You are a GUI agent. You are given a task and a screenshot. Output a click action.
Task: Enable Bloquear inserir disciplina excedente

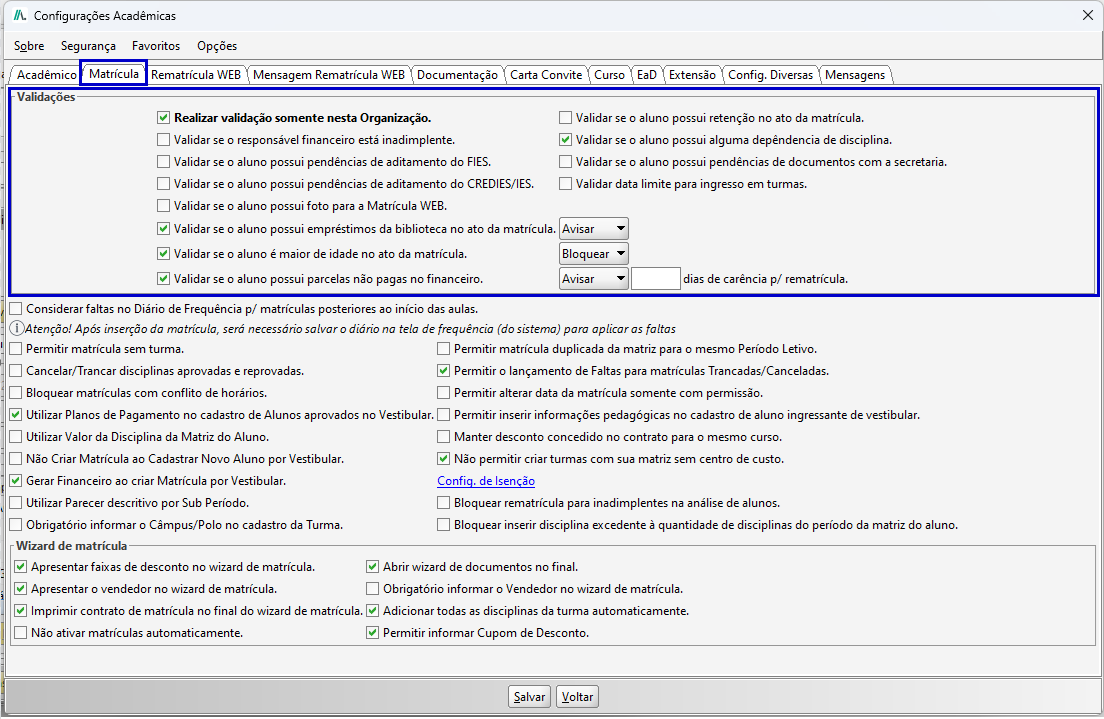coord(444,525)
